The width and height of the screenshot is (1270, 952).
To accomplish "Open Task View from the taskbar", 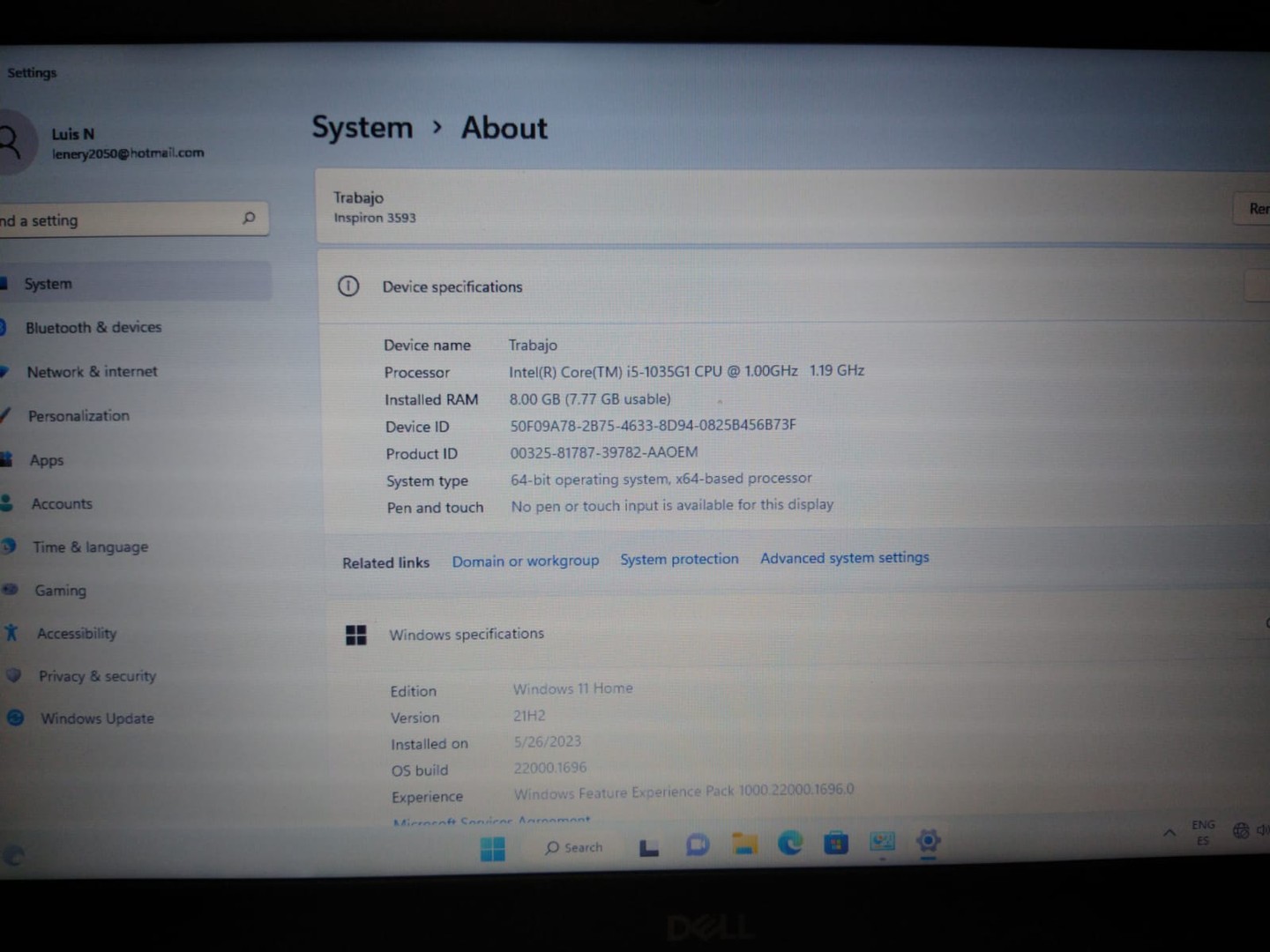I will [649, 848].
